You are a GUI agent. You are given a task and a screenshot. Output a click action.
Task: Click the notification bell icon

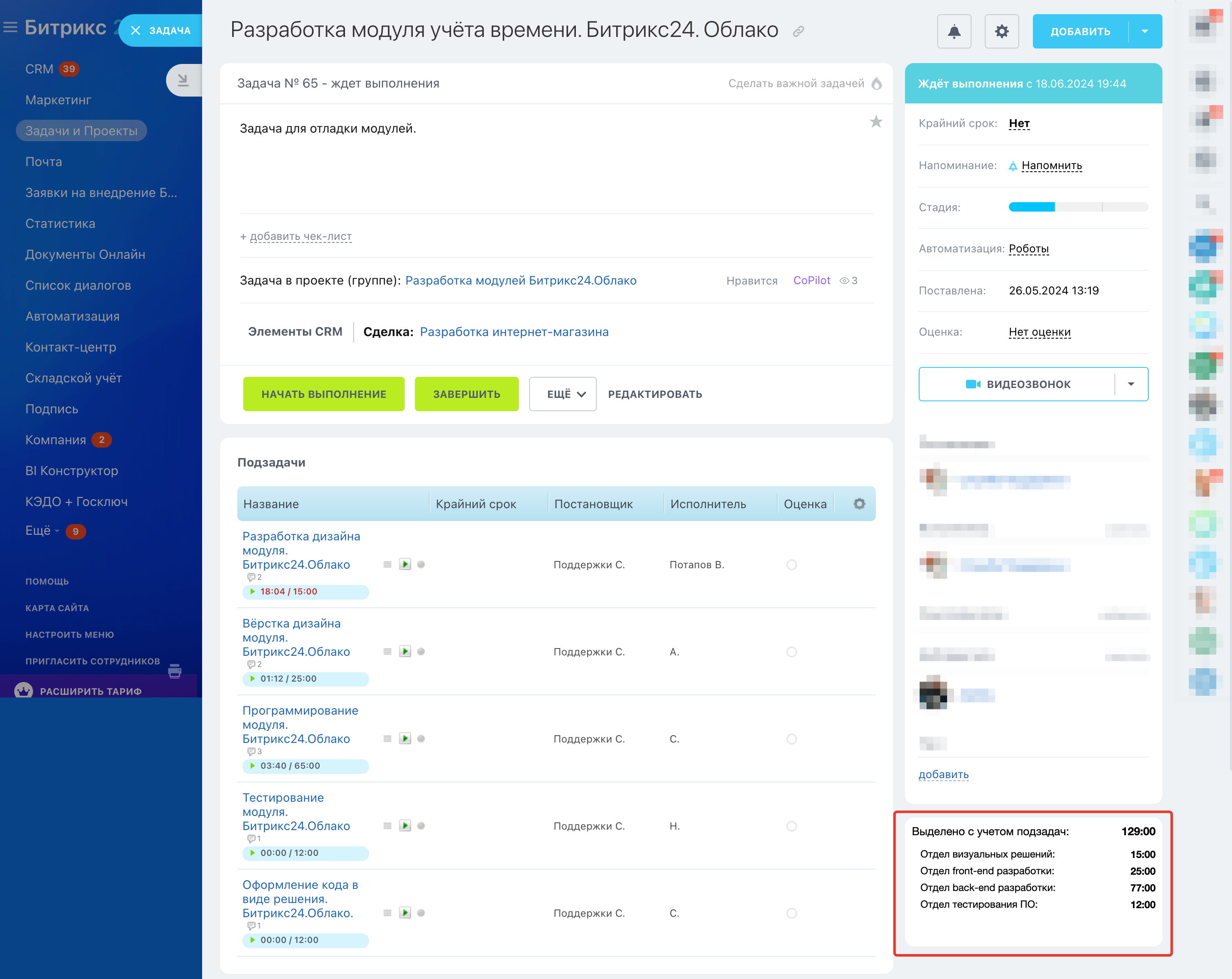954,31
